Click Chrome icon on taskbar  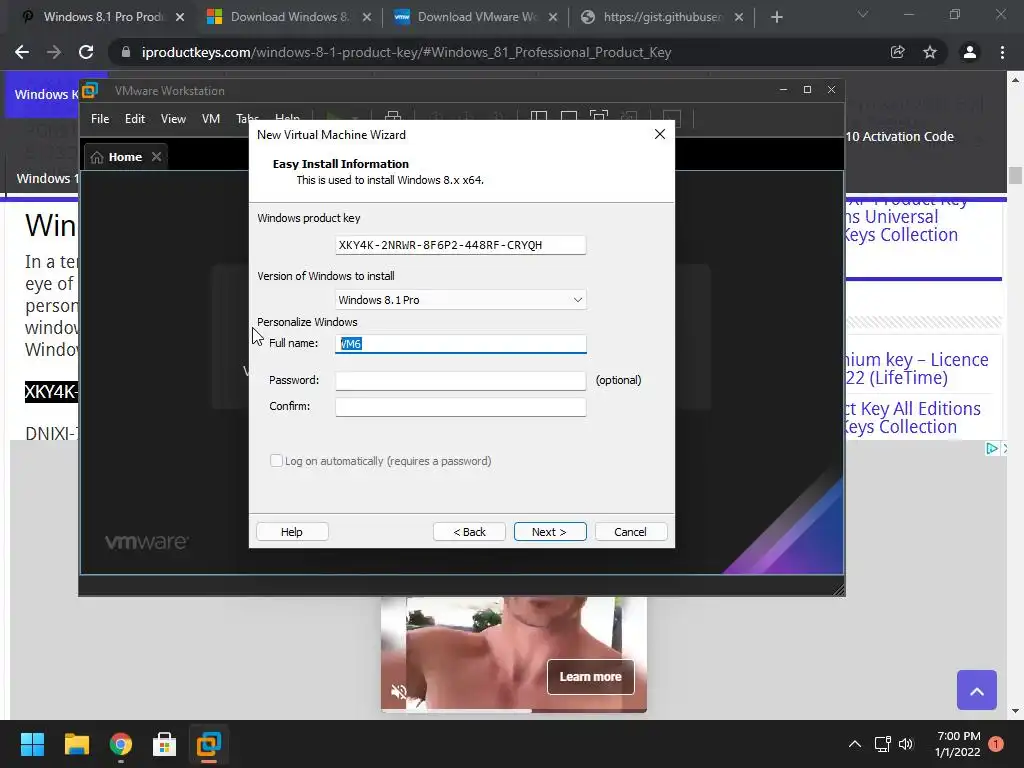pos(121,744)
